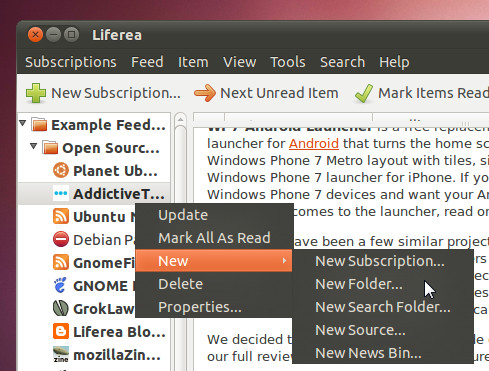This screenshot has height=371, width=489.
Task: Click the AddictiveTips feed icon
Action: click(61, 193)
